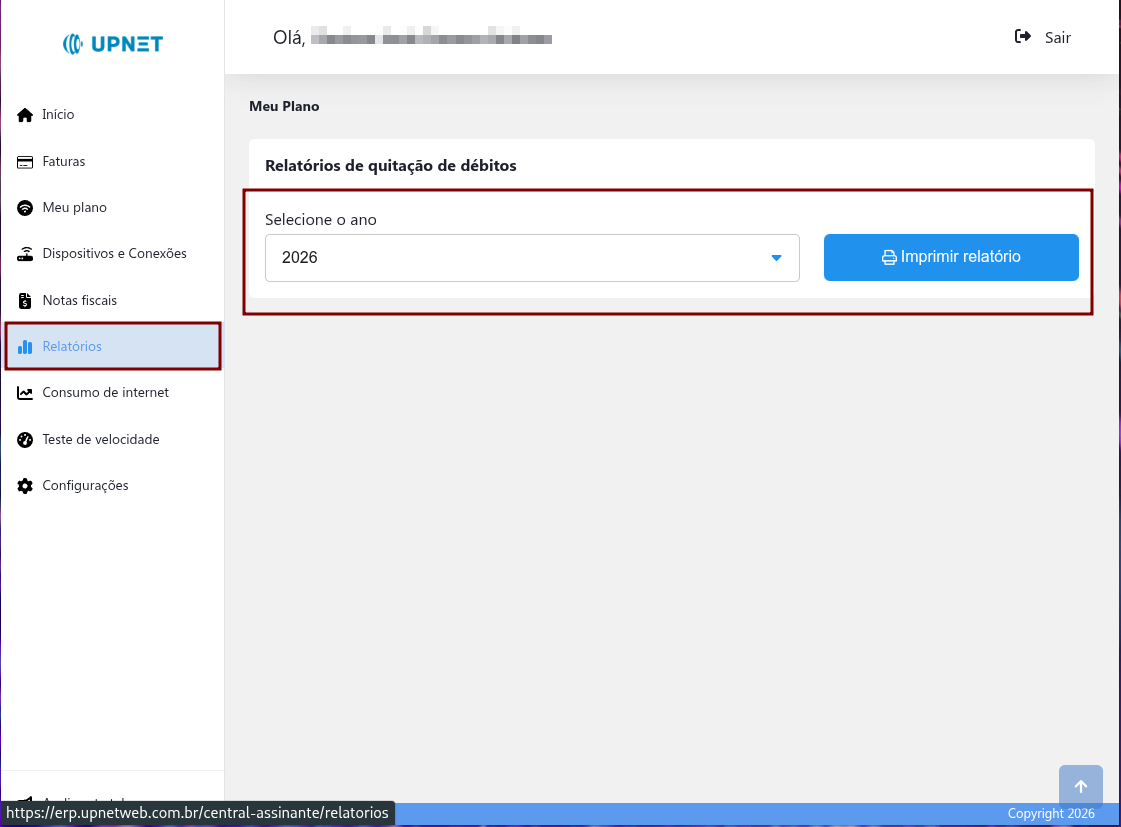1121x827 pixels.
Task: Click the UPNET logo
Action: (112, 44)
